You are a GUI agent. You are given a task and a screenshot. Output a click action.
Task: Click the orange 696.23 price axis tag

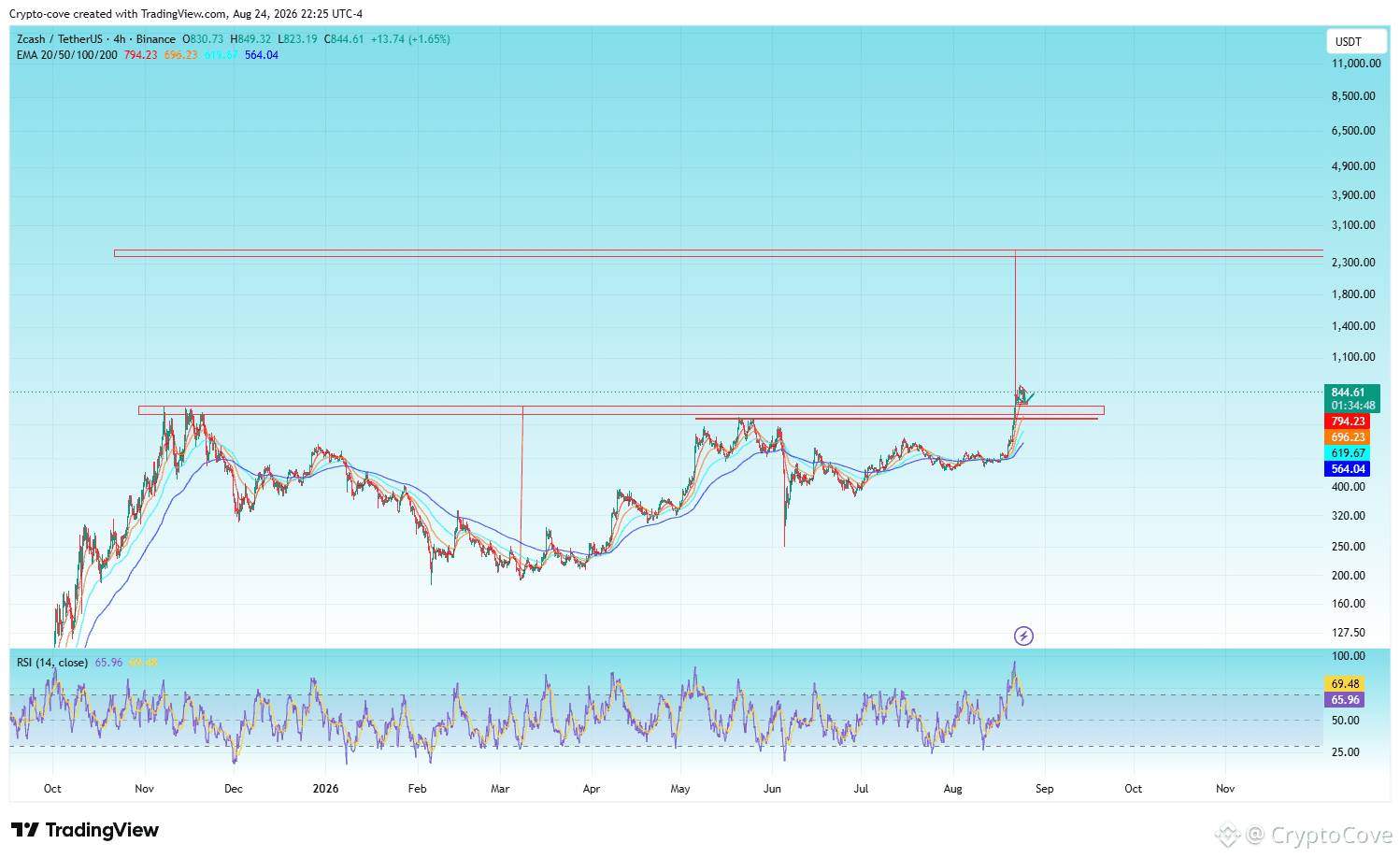[1348, 437]
